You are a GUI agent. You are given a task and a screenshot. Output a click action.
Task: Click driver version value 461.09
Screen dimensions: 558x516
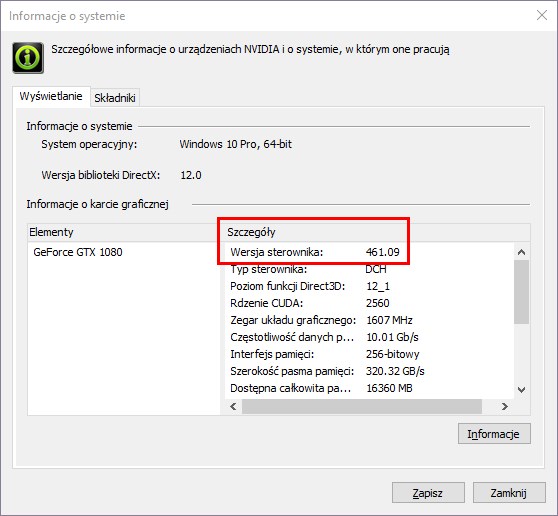pos(383,252)
